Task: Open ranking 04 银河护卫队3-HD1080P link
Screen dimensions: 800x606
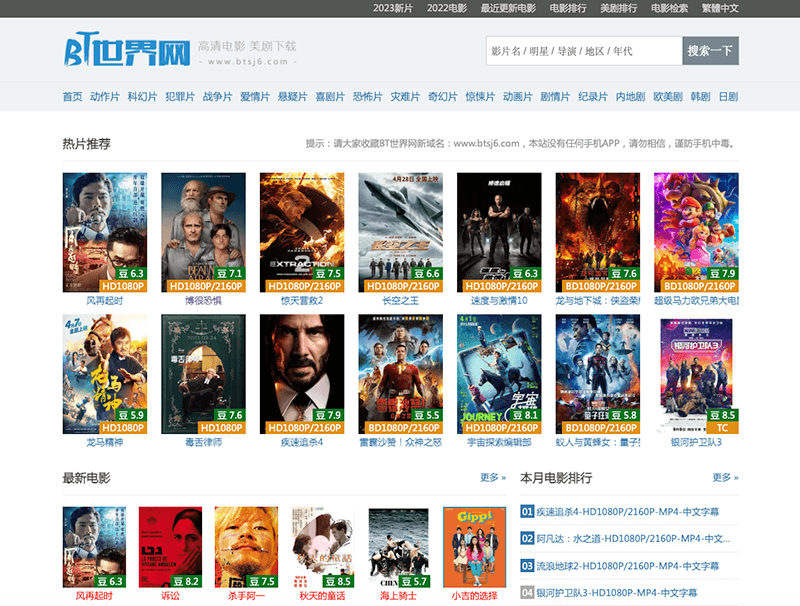Action: tap(616, 593)
